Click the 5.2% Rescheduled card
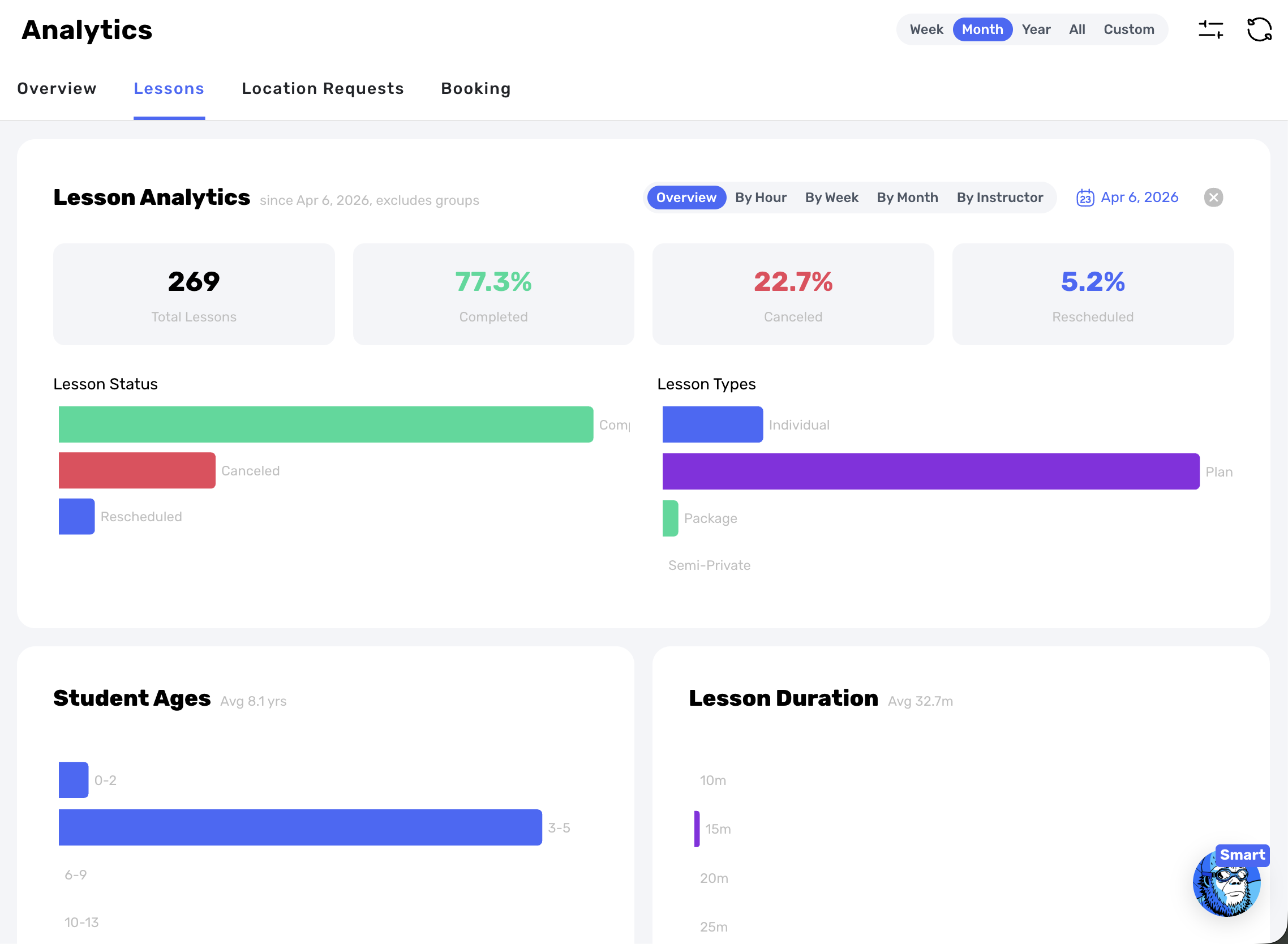The width and height of the screenshot is (1288, 944). [1093, 294]
